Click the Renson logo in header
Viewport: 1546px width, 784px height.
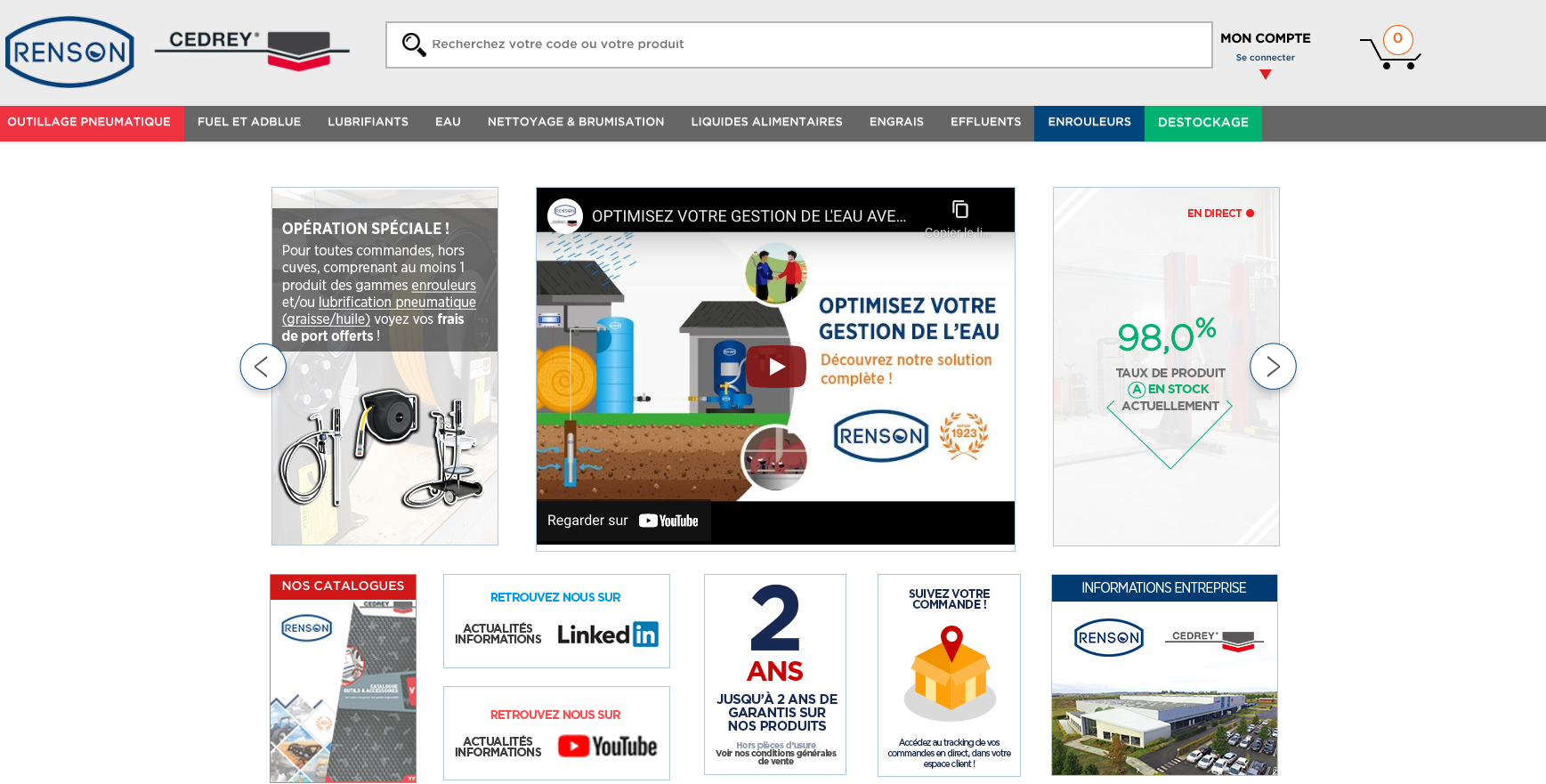69,52
